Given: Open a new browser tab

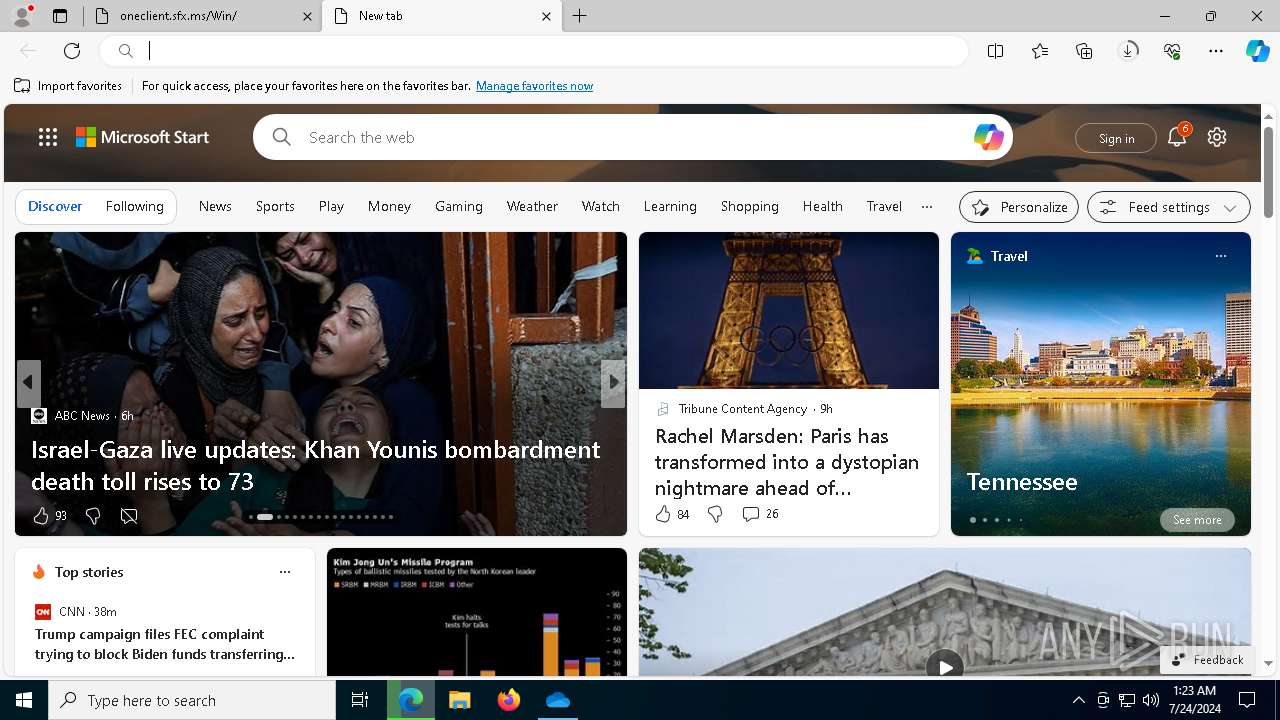Looking at the screenshot, I should pyautogui.click(x=580, y=16).
